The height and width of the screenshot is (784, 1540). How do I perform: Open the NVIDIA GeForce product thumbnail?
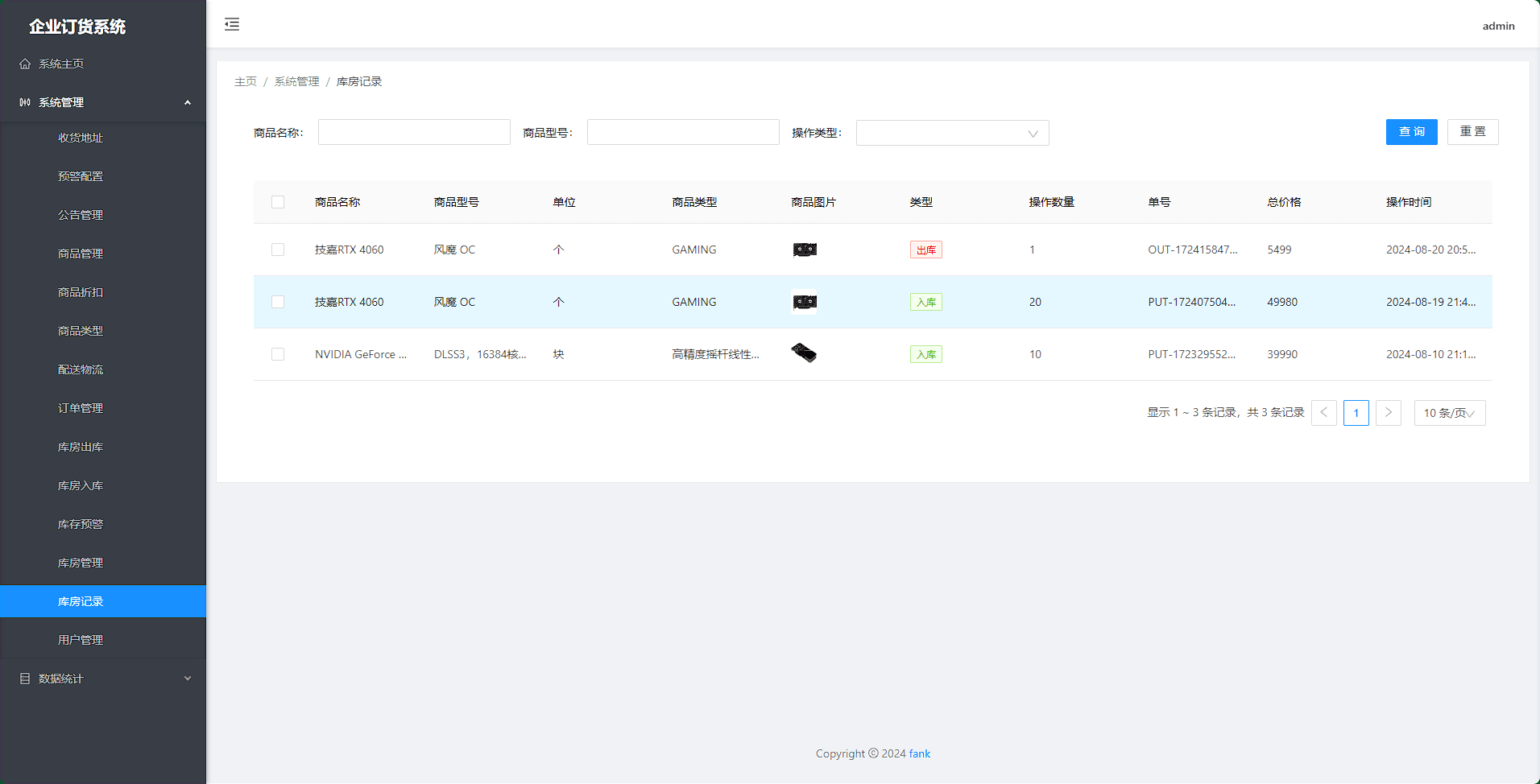coord(804,354)
